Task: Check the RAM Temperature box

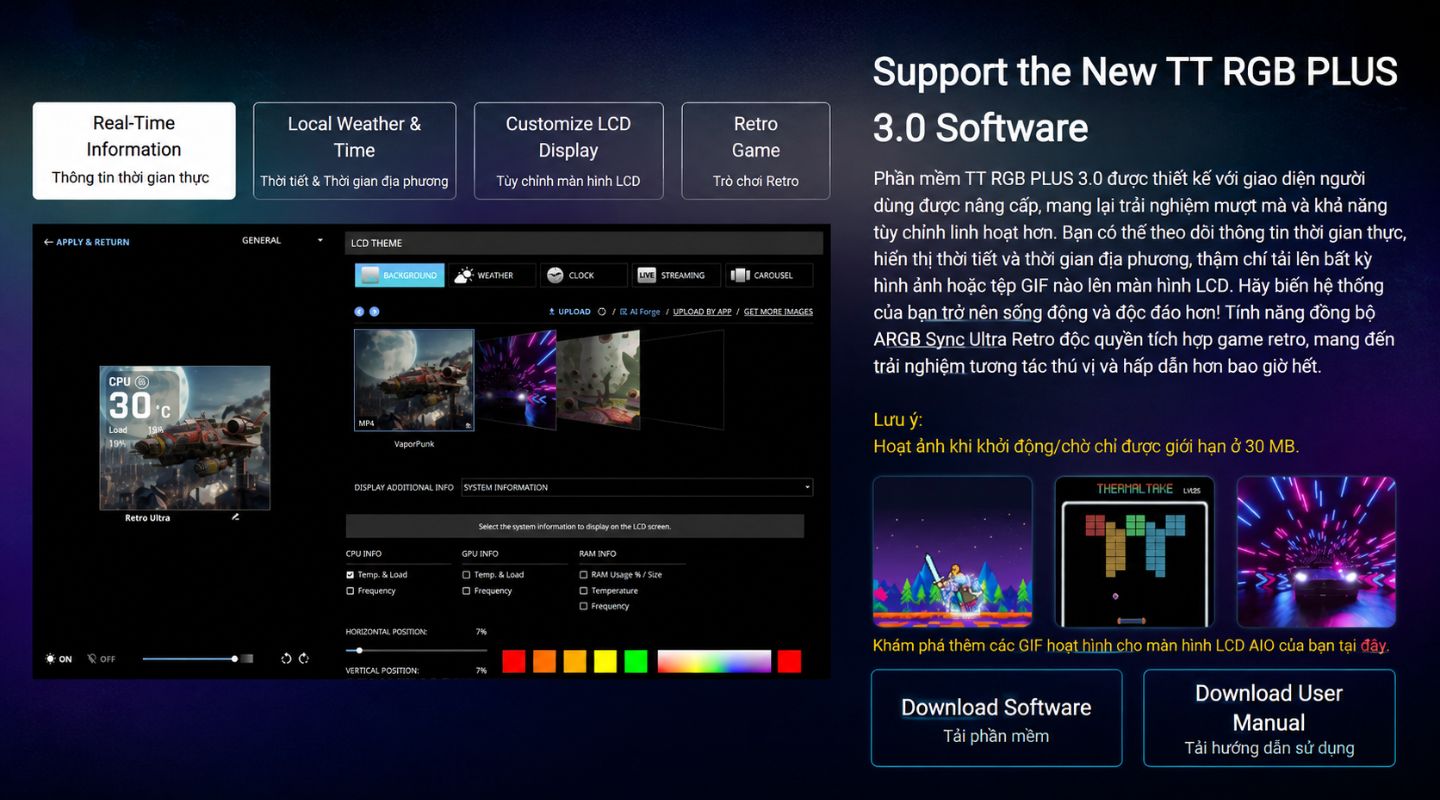Action: point(583,591)
